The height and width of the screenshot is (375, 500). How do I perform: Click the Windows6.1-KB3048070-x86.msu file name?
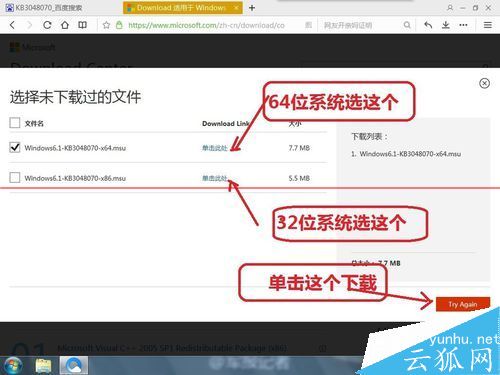point(75,178)
